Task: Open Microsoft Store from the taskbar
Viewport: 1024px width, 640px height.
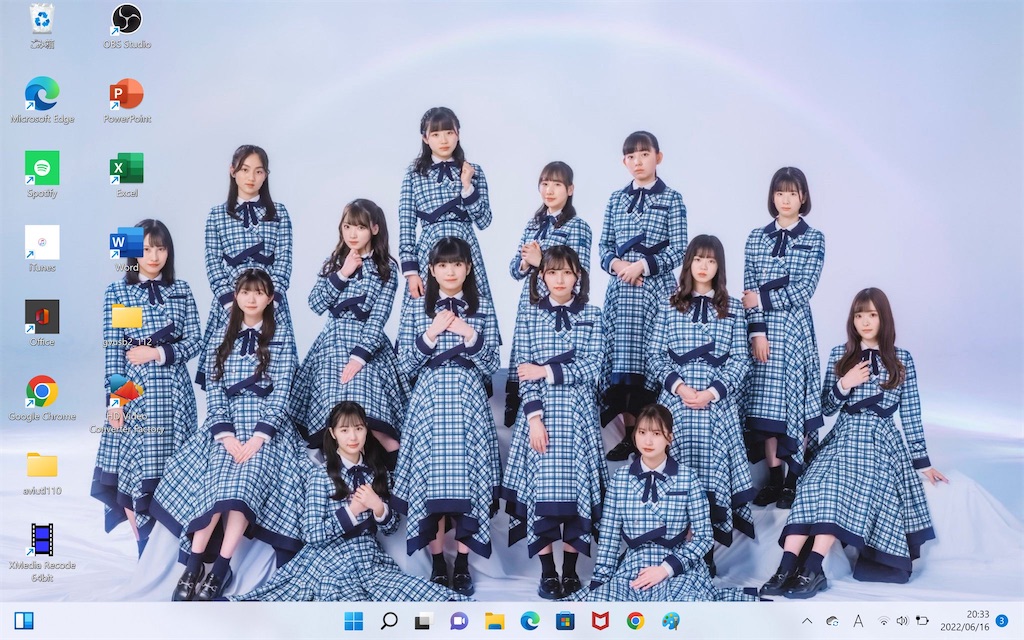Action: (565, 620)
